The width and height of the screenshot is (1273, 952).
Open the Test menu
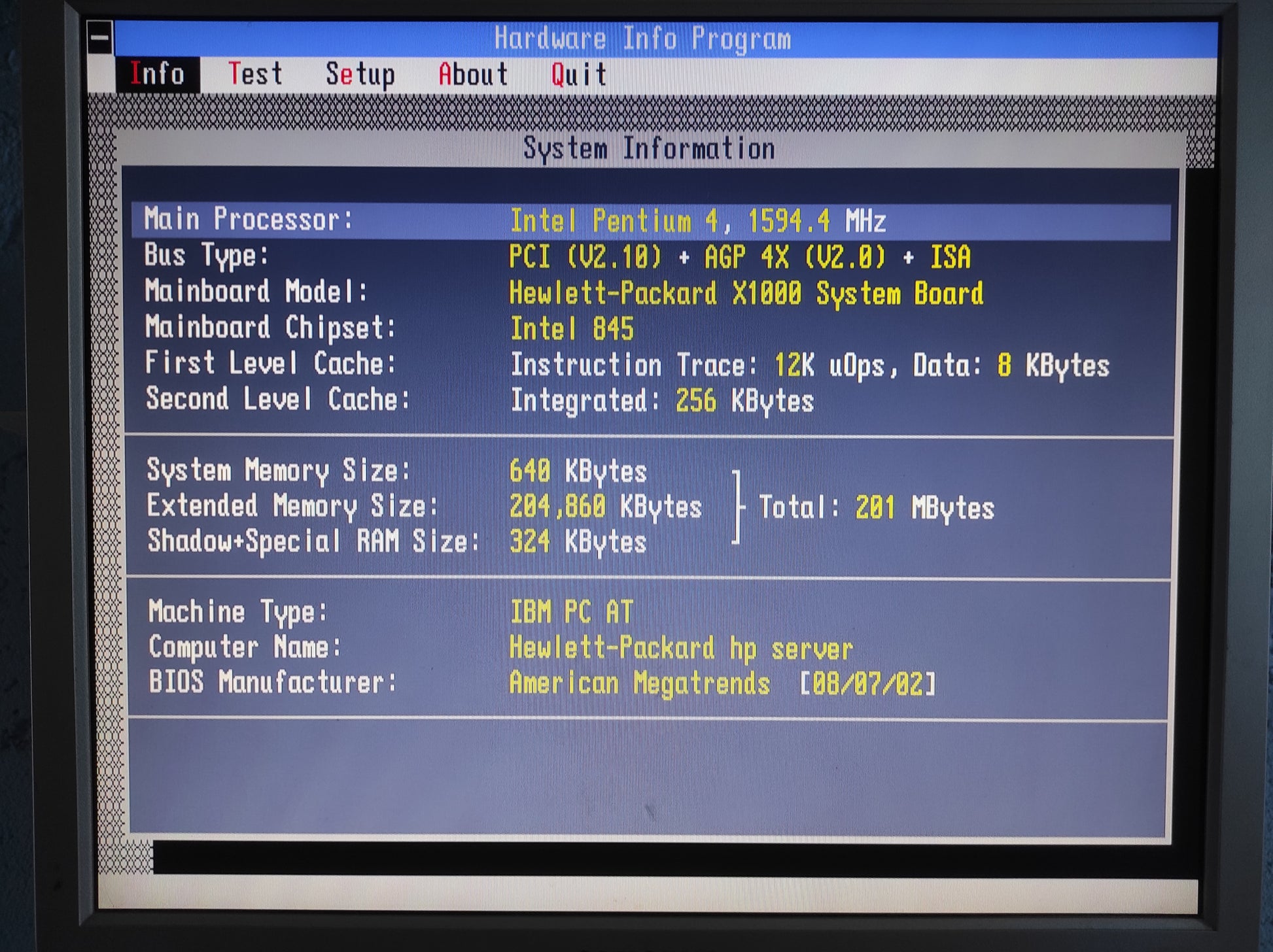click(255, 74)
